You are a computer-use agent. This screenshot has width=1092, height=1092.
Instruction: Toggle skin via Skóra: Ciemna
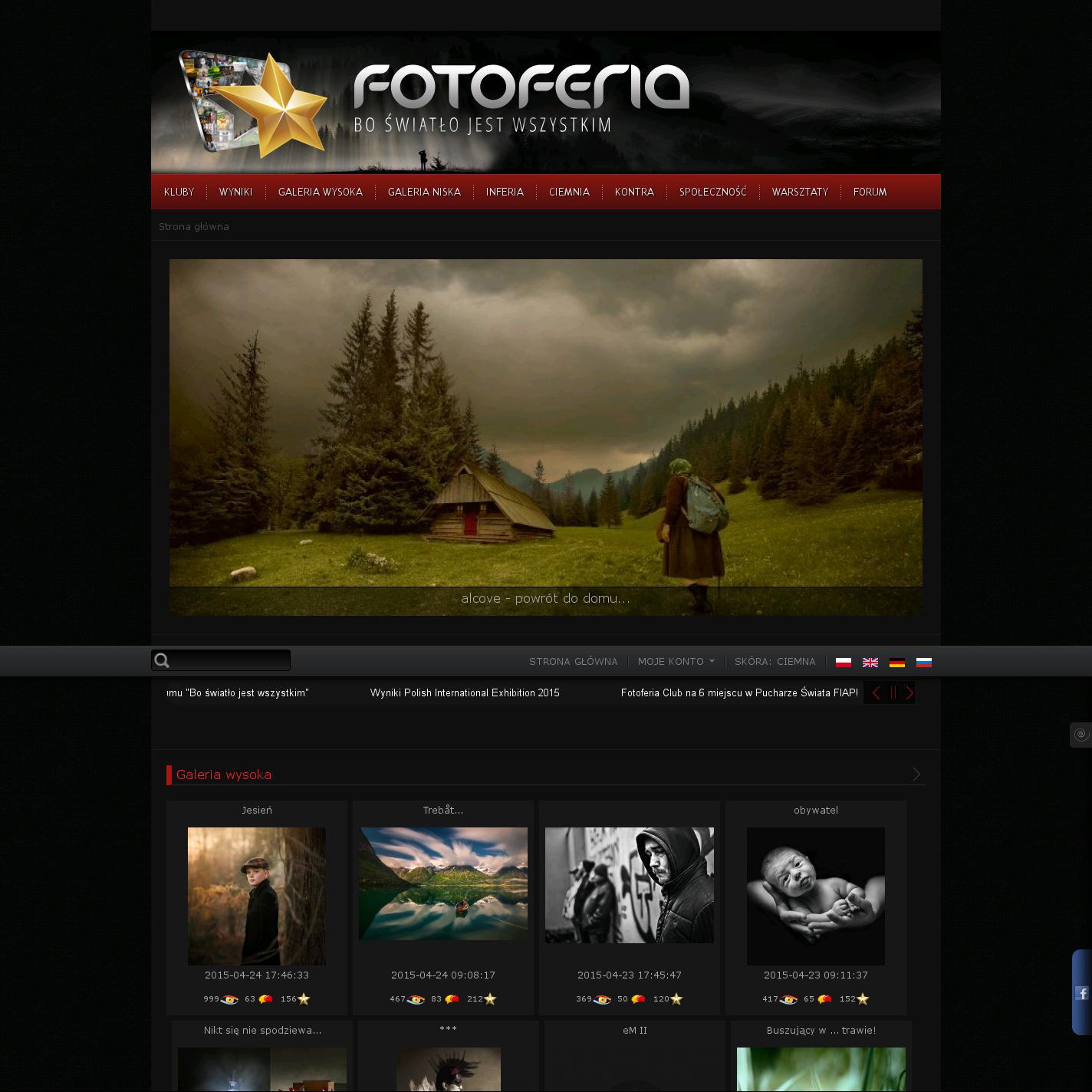(775, 661)
